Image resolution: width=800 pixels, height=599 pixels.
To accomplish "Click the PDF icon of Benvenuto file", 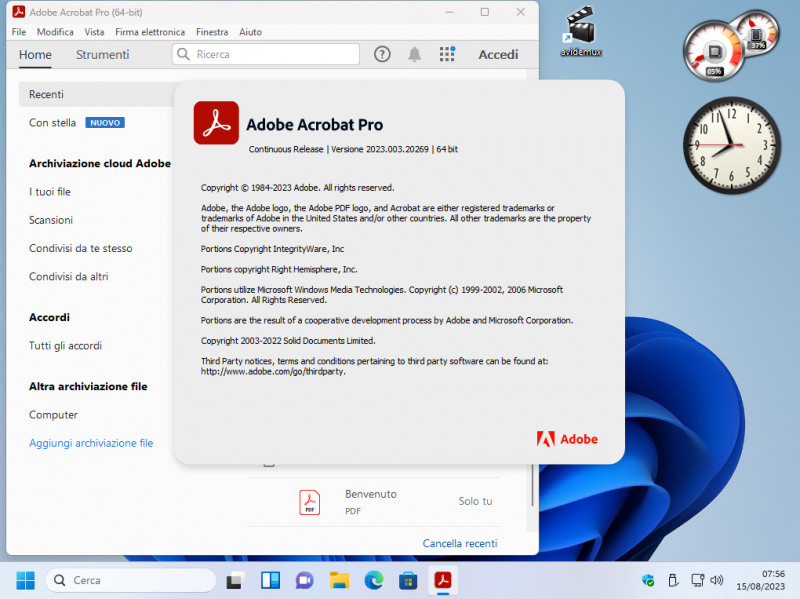I will pyautogui.click(x=310, y=502).
